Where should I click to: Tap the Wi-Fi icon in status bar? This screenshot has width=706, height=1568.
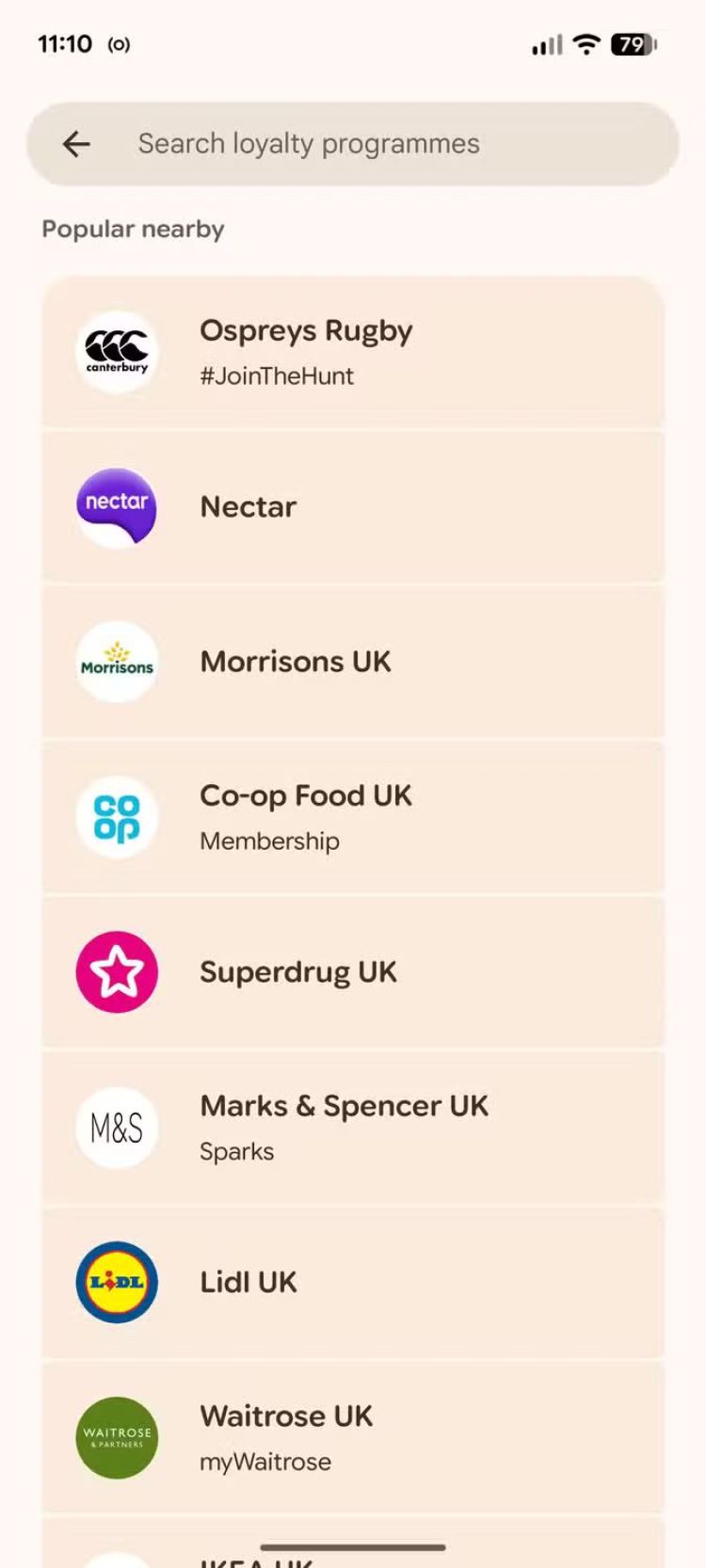point(586,44)
